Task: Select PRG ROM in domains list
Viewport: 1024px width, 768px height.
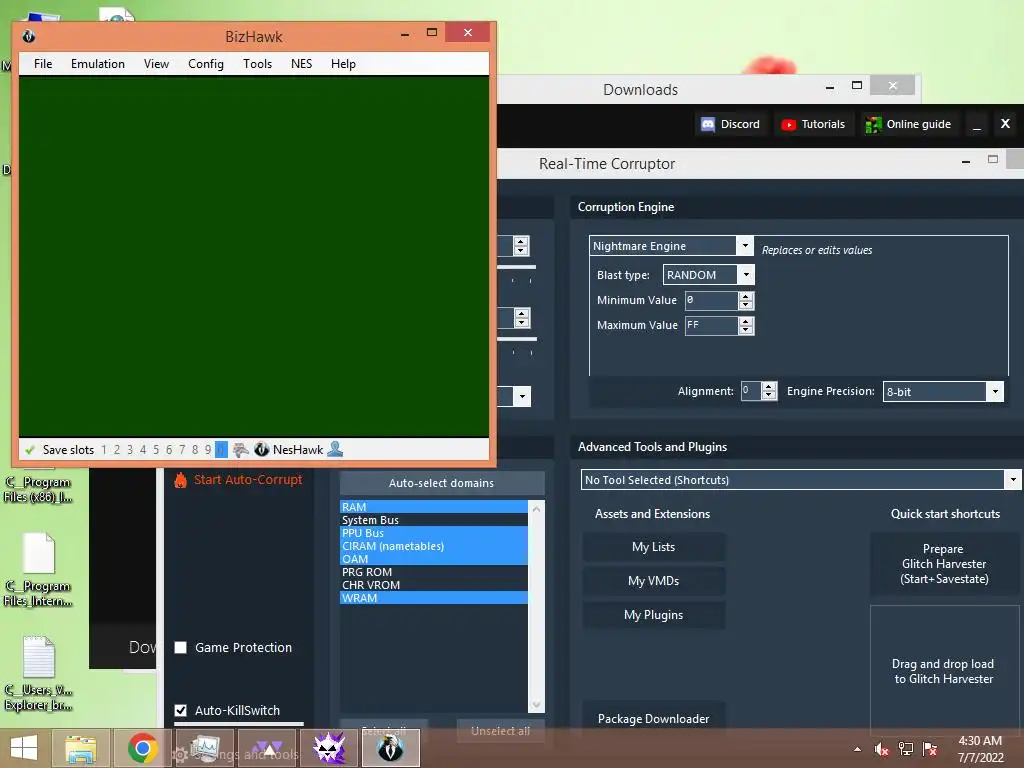Action: tap(434, 572)
